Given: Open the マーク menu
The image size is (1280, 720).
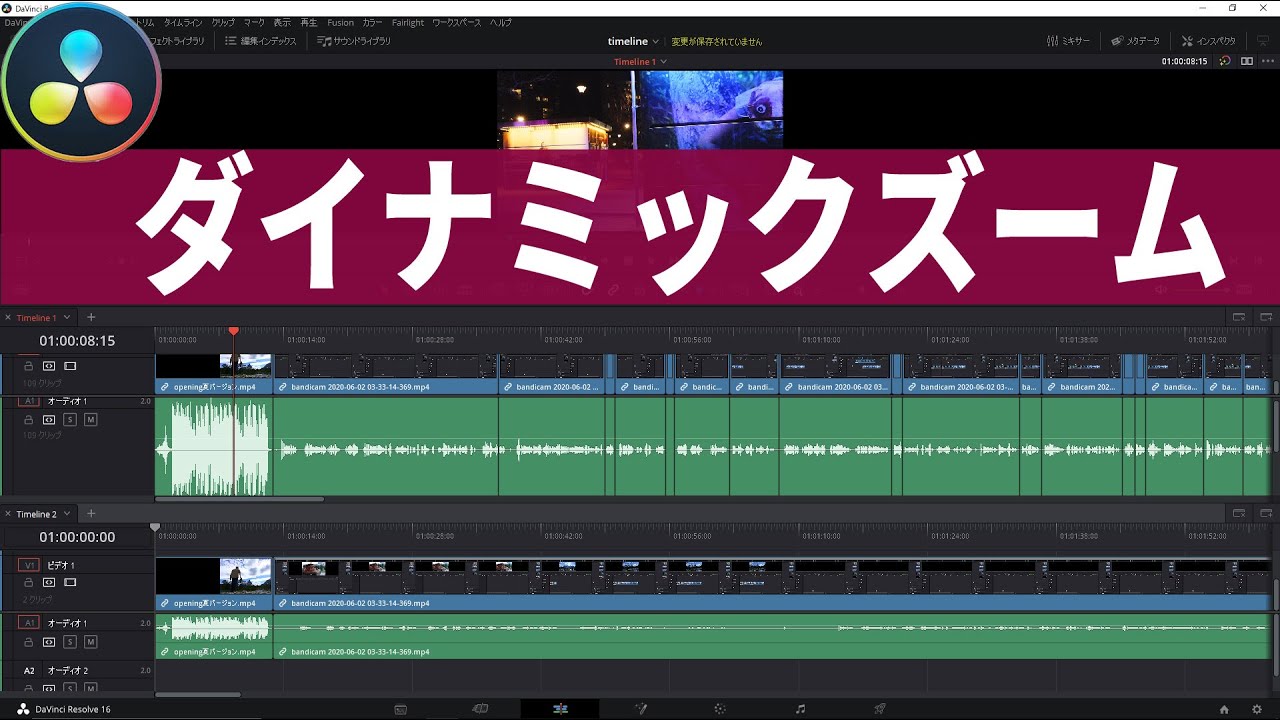Looking at the screenshot, I should (254, 22).
